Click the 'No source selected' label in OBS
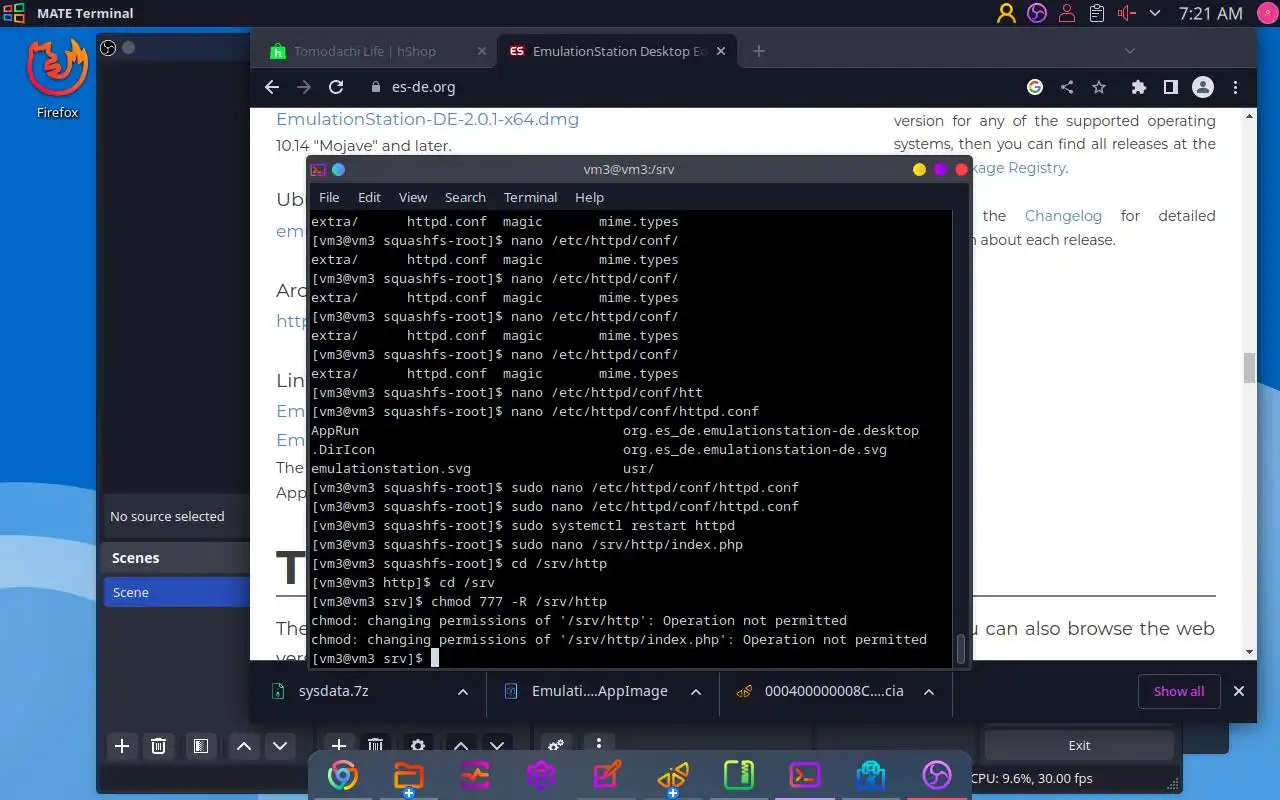 point(167,517)
